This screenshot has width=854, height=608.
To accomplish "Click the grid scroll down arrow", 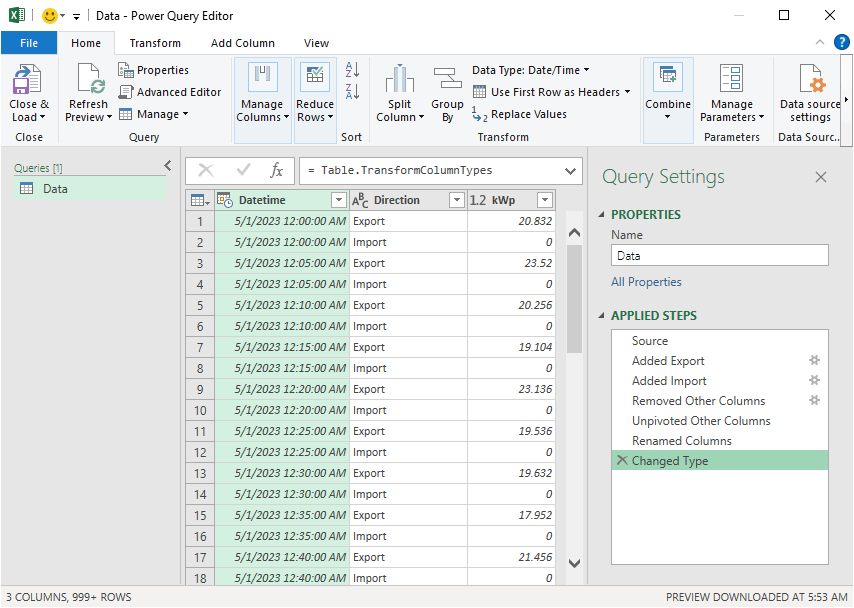I will pos(574,563).
